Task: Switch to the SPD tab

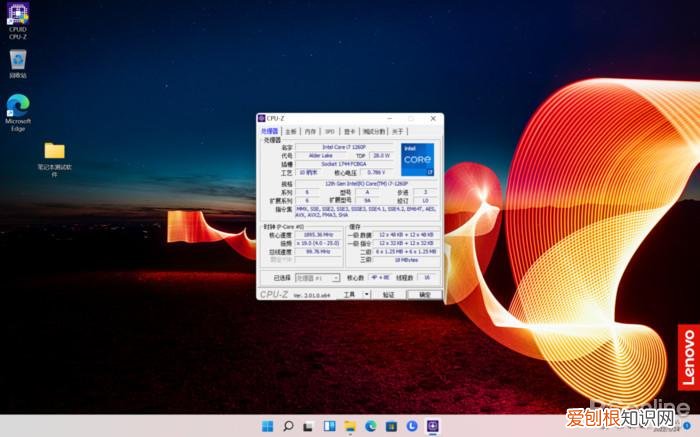Action: (329, 132)
